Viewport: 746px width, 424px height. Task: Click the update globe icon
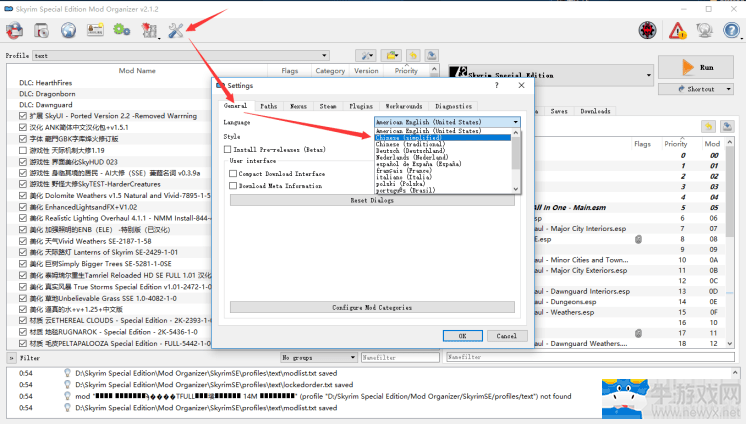(x=704, y=30)
